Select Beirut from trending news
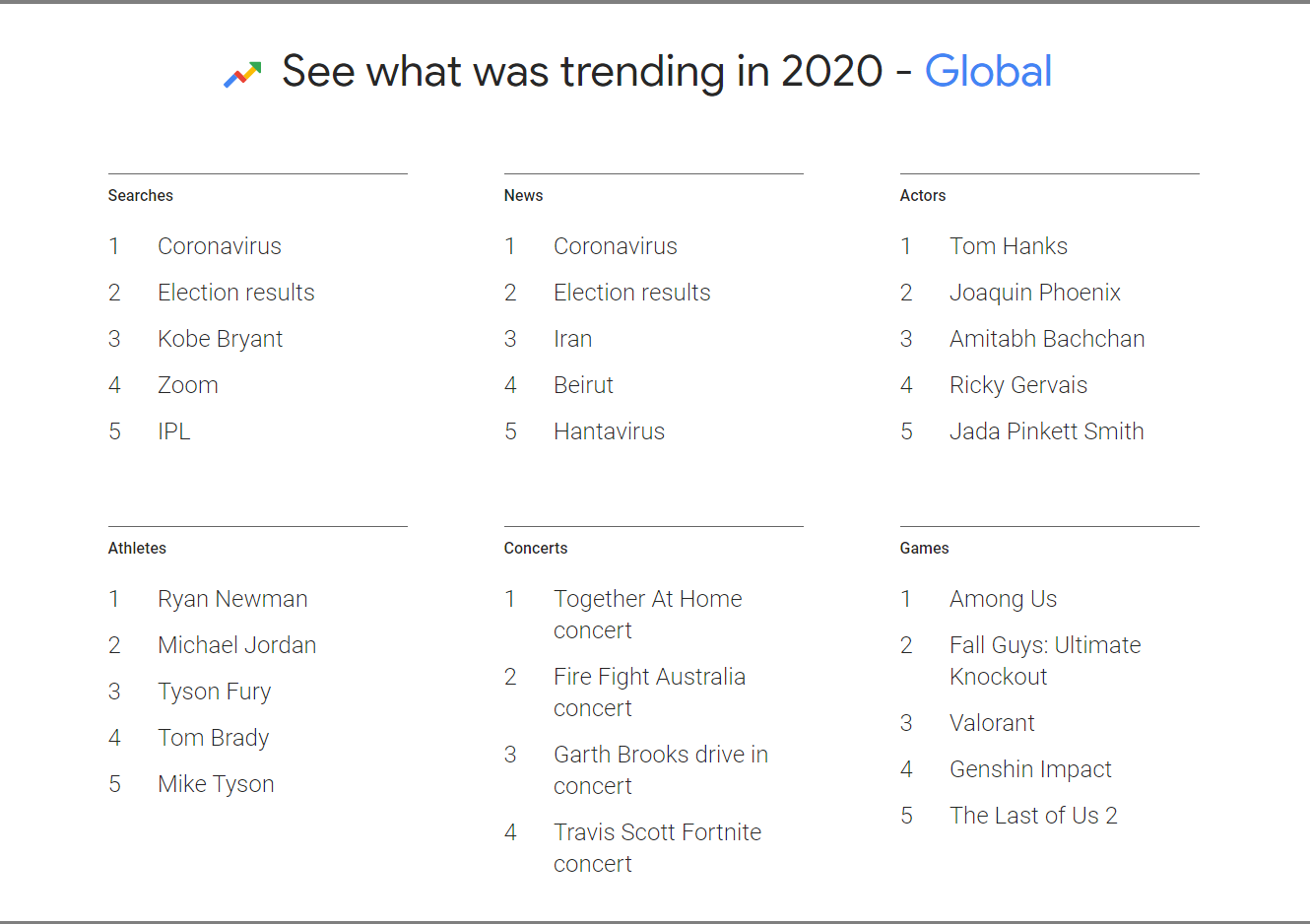This screenshot has width=1310, height=924. point(583,384)
